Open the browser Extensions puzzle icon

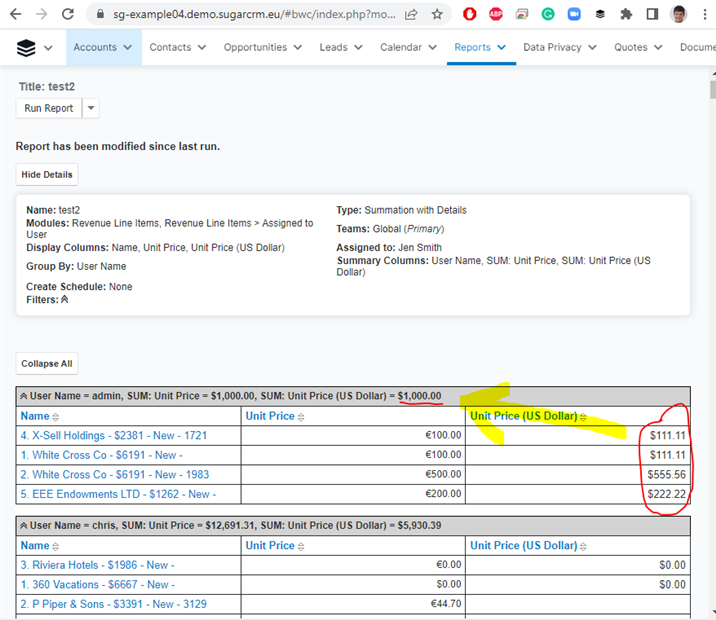coord(626,14)
